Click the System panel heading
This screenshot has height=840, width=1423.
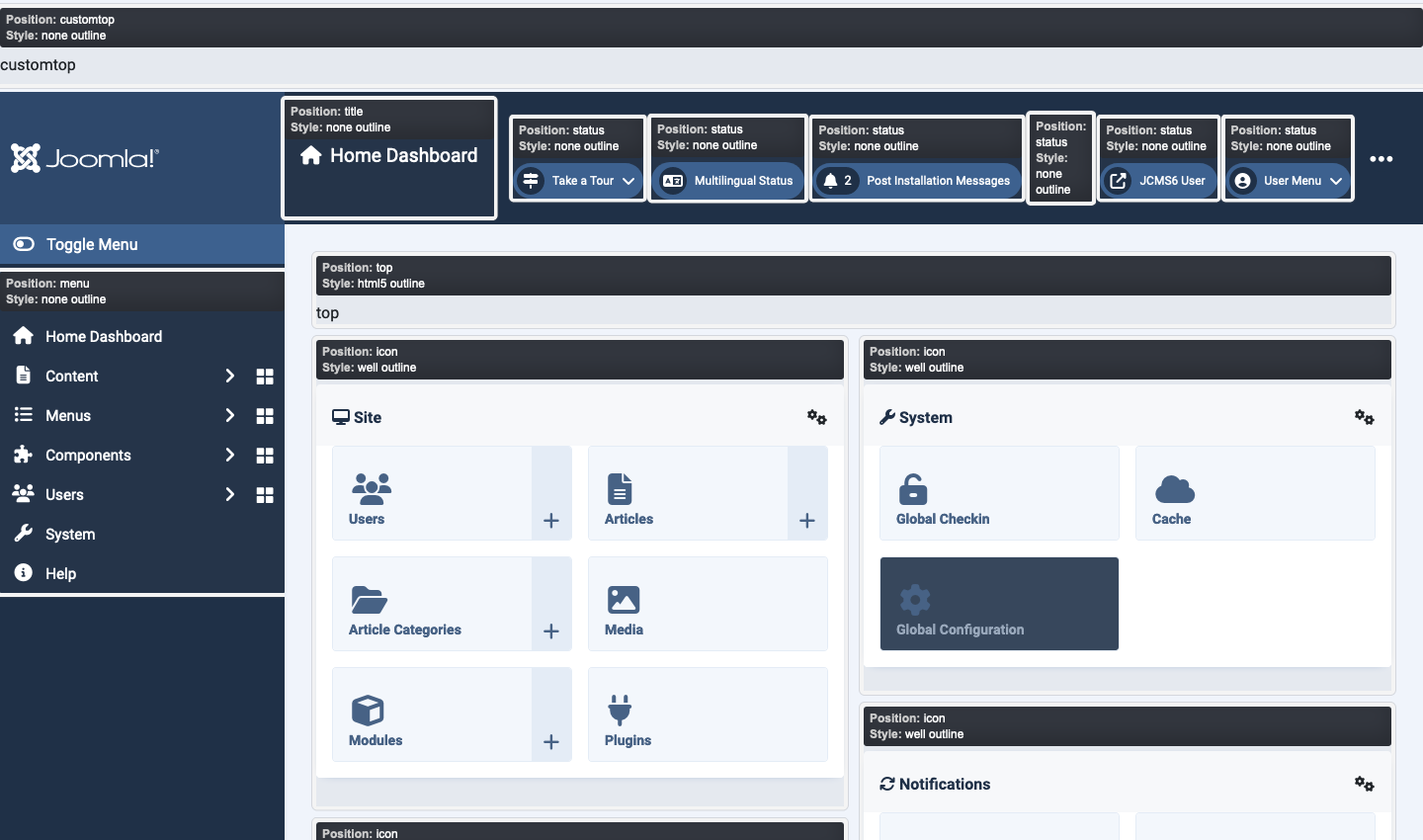916,417
